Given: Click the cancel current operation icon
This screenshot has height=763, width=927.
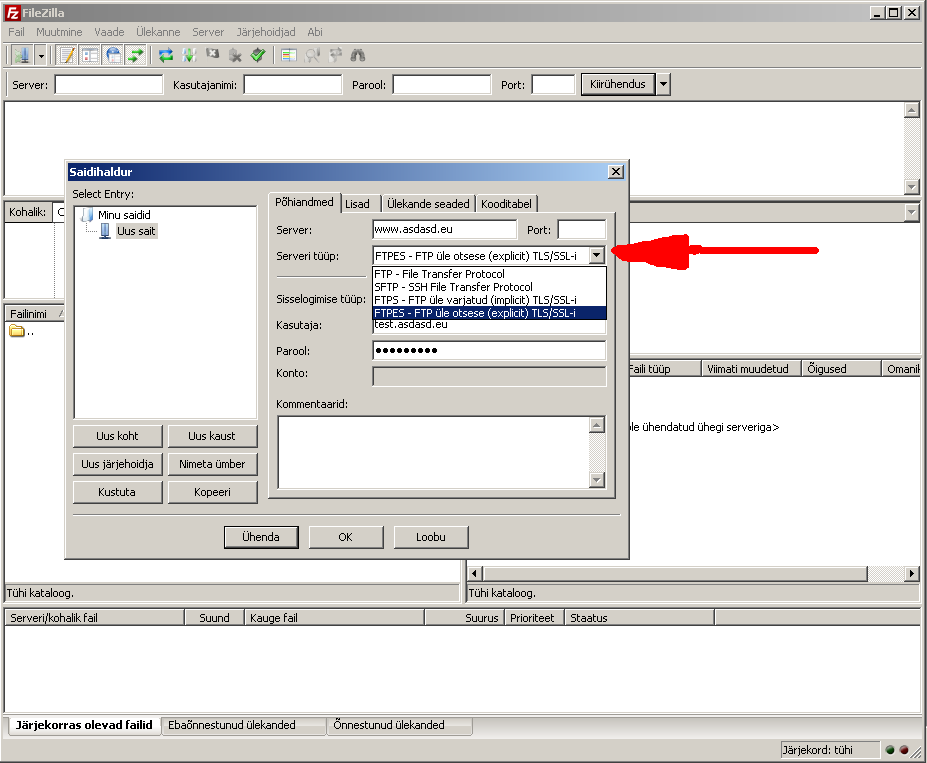Looking at the screenshot, I should 212,56.
